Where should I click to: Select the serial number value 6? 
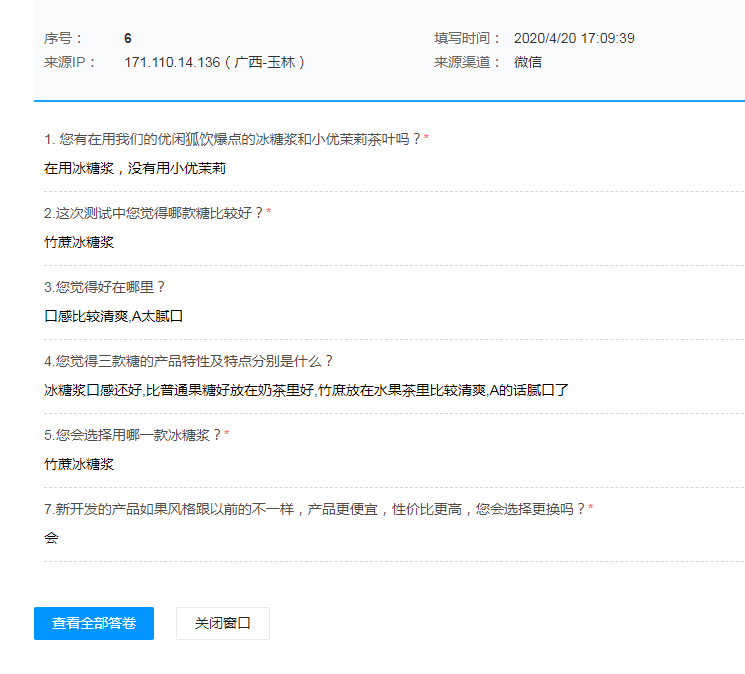click(x=128, y=38)
